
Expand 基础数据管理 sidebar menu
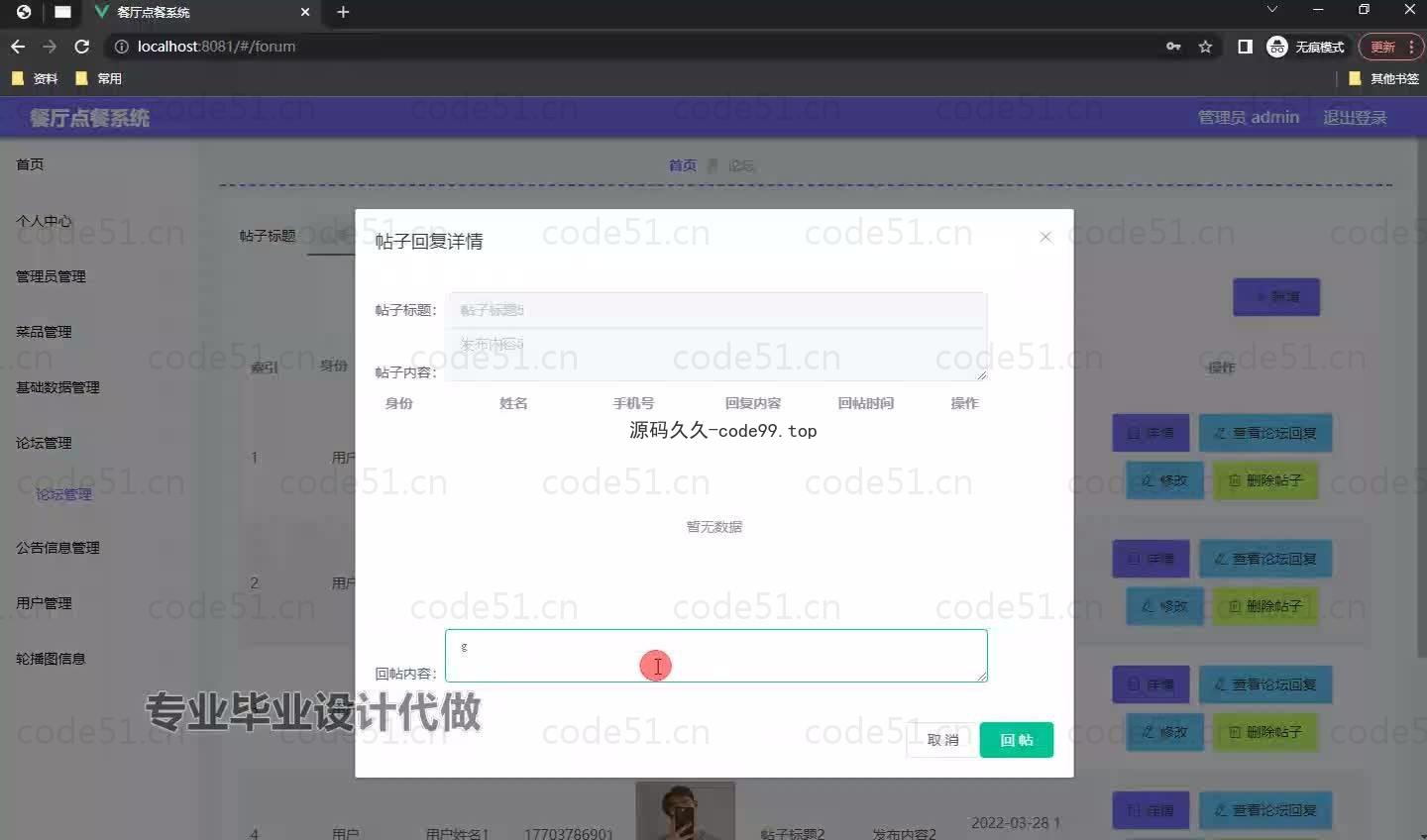57,387
